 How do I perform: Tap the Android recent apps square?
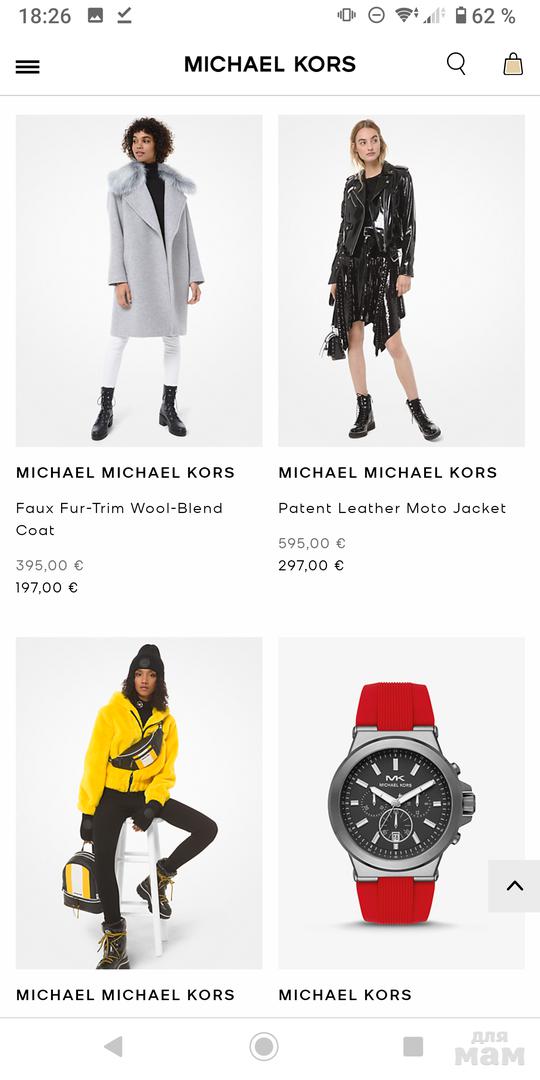[x=413, y=1047]
